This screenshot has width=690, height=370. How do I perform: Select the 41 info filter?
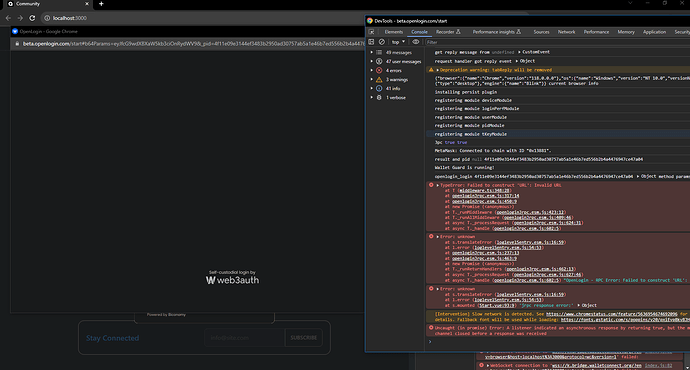click(393, 88)
